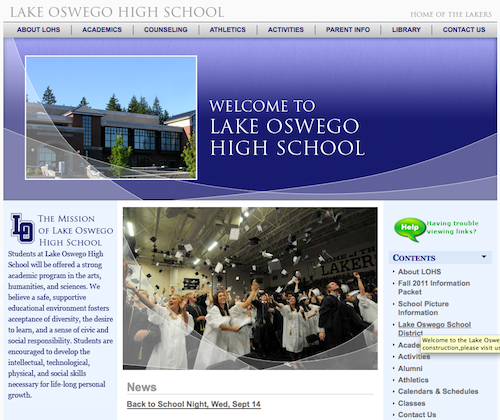The height and width of the screenshot is (420, 500).
Task: Open the Activities contents link
Action: pos(414,357)
